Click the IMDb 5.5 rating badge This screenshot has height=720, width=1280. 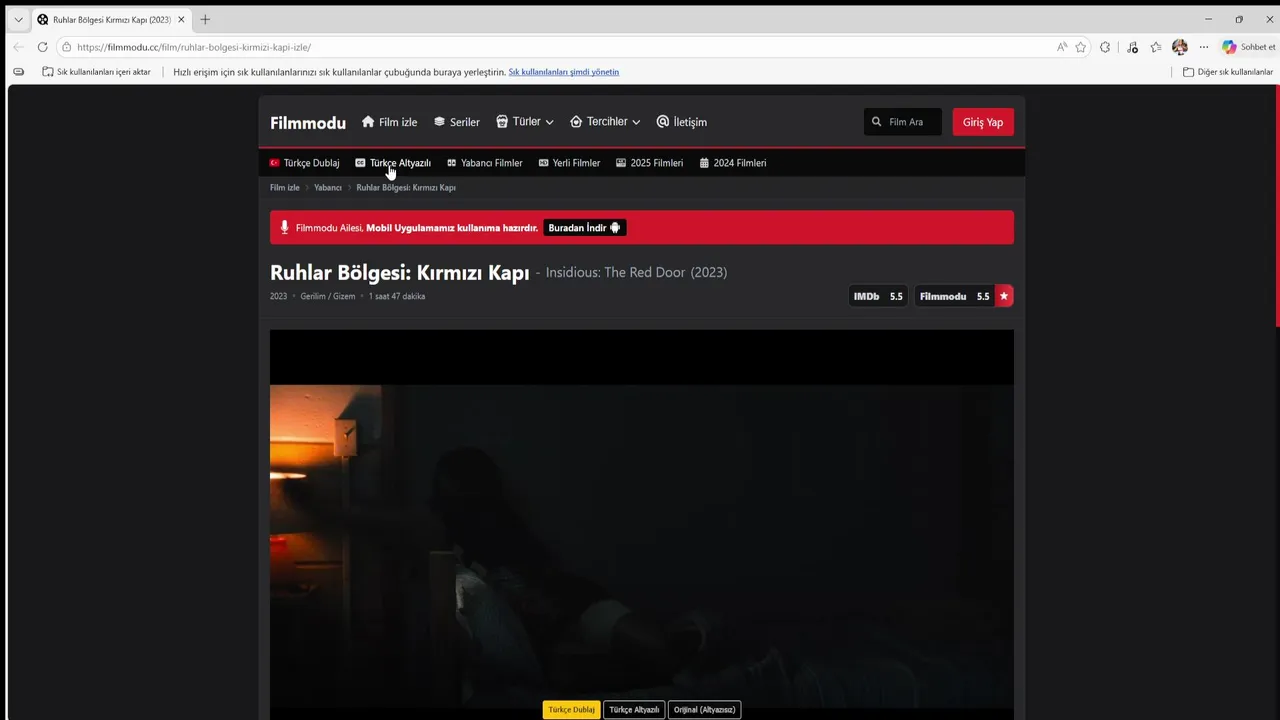coord(878,296)
